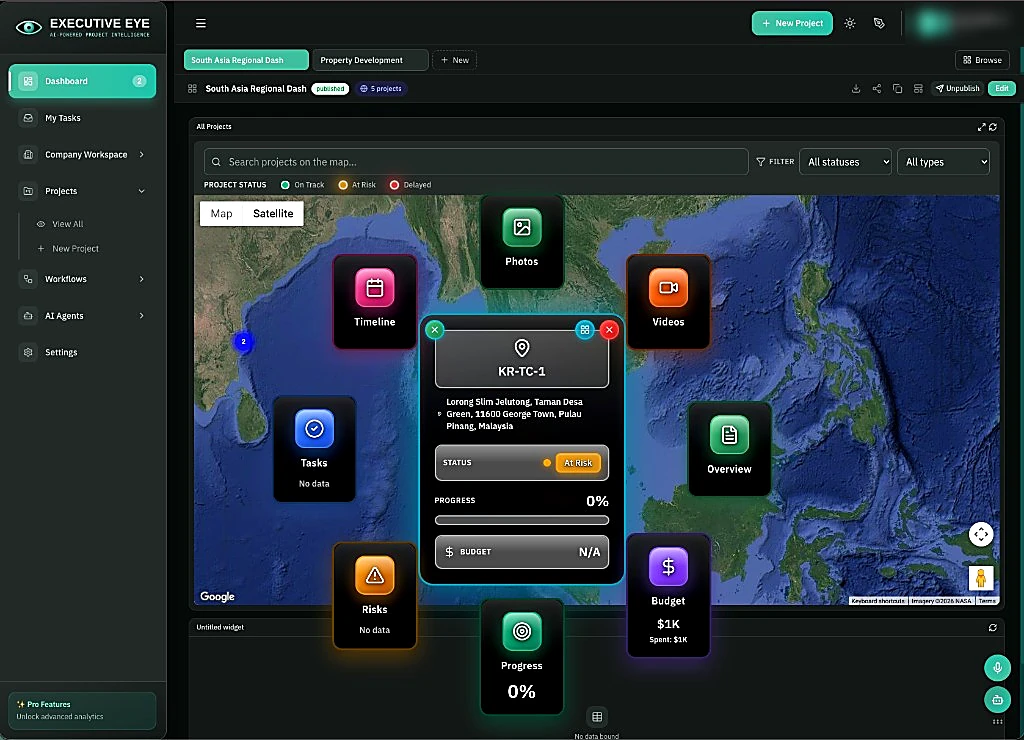Image resolution: width=1024 pixels, height=740 pixels.
Task: Click the Budget N/A row on card
Action: click(522, 553)
